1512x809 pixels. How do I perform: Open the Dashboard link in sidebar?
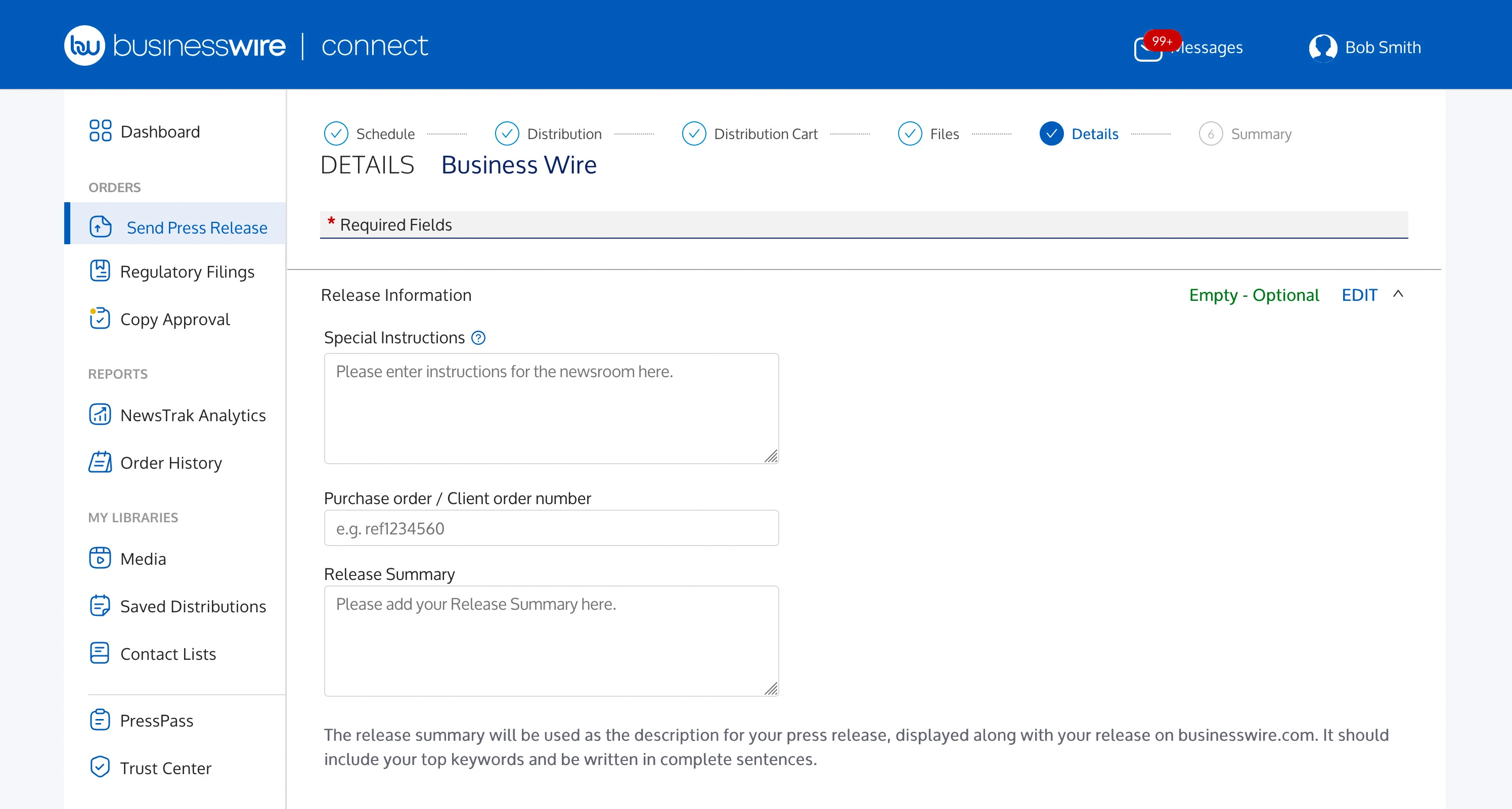click(x=160, y=131)
